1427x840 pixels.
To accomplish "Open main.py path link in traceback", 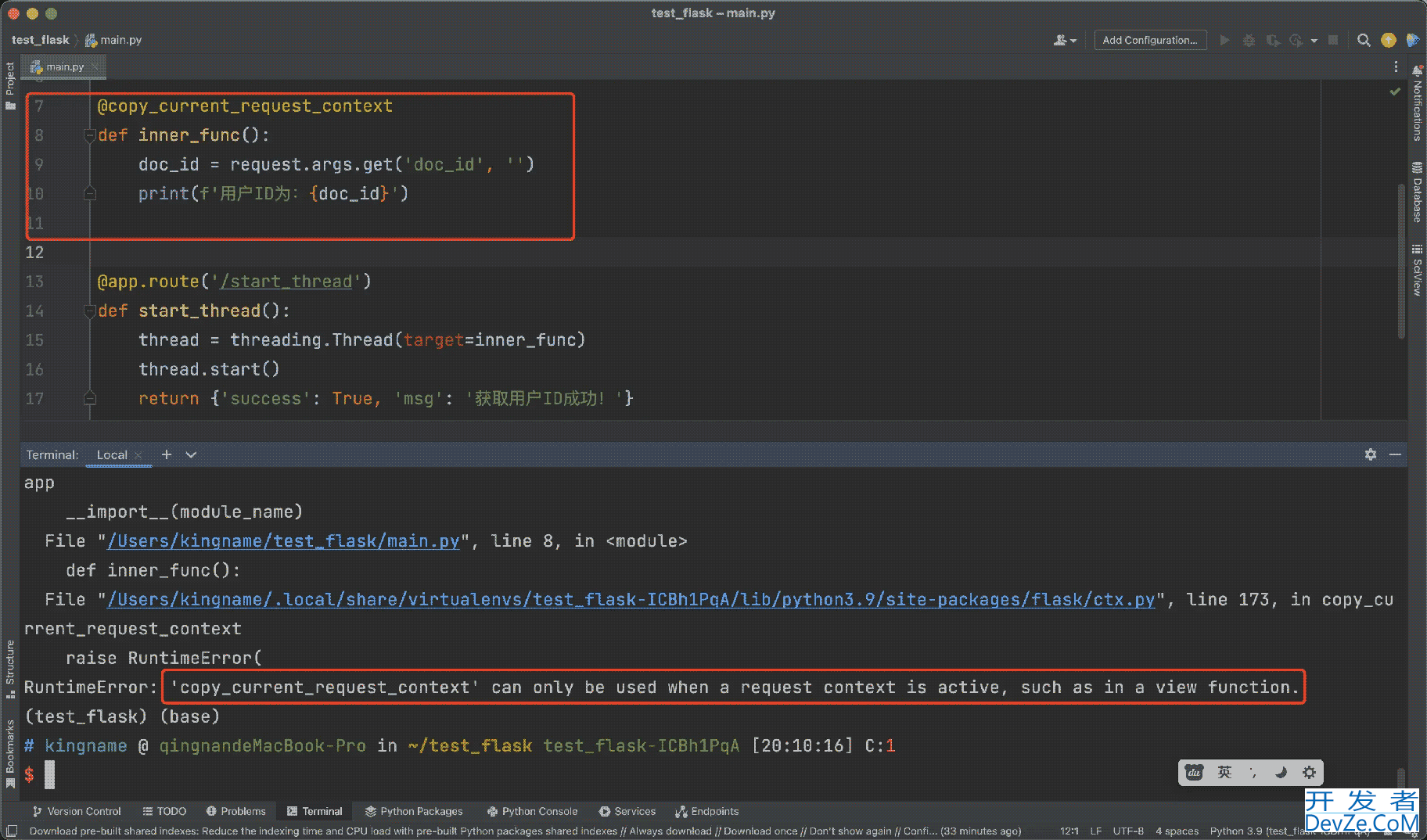I will click(283, 541).
